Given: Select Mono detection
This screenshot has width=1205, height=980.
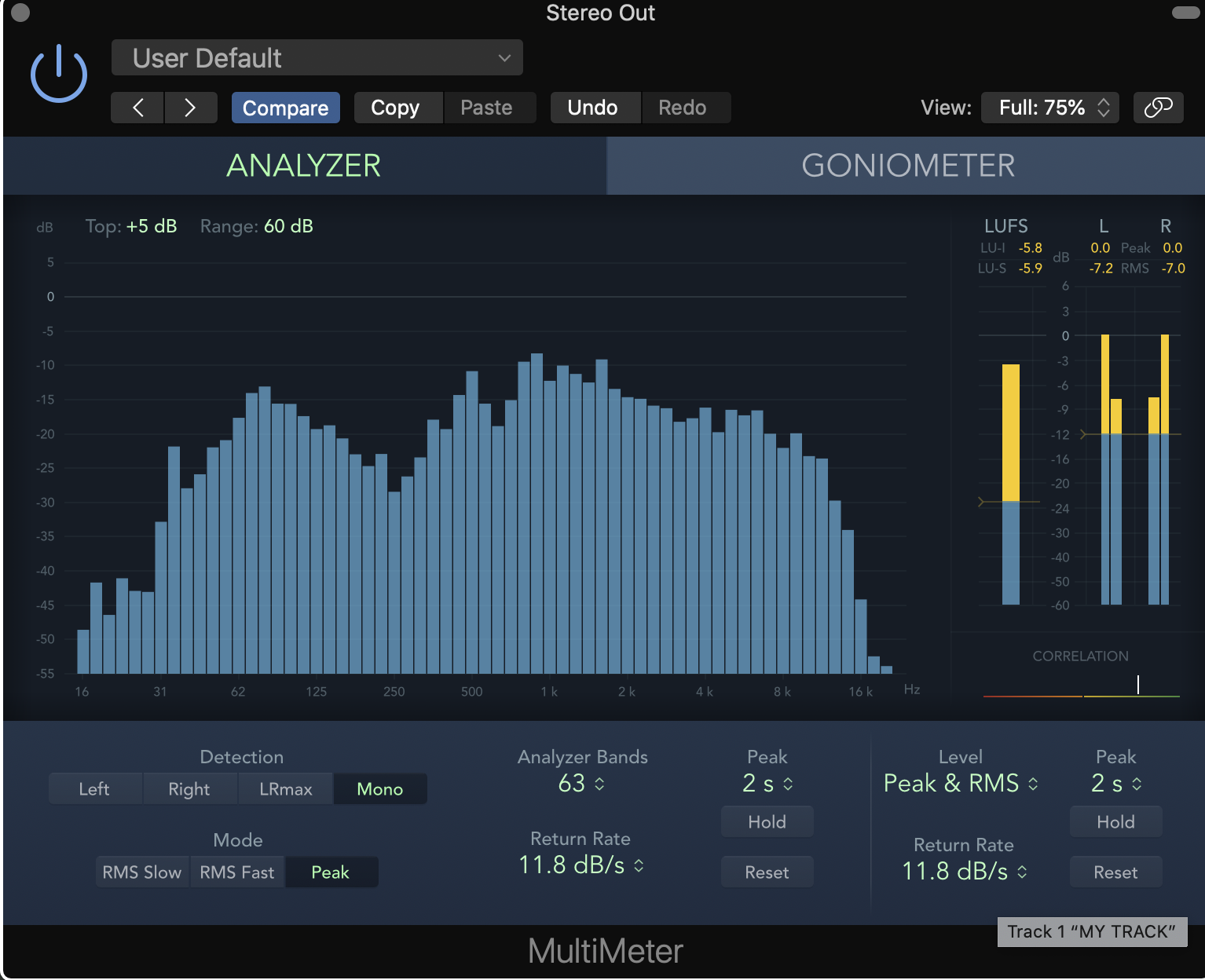Looking at the screenshot, I should pyautogui.click(x=380, y=788).
